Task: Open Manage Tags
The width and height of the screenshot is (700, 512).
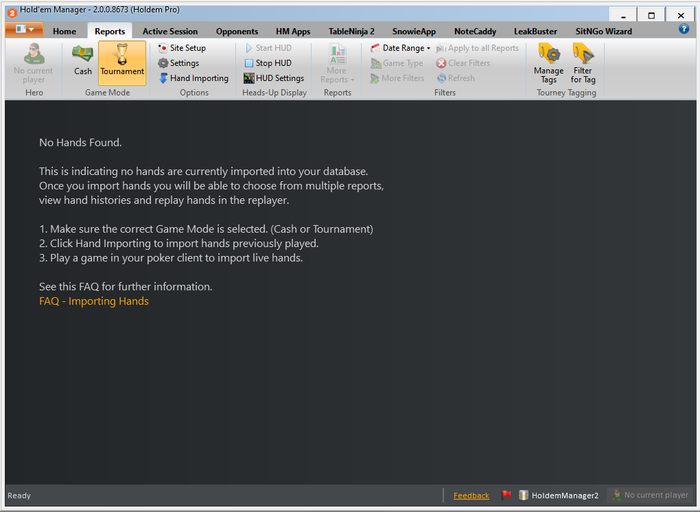Action: (549, 63)
